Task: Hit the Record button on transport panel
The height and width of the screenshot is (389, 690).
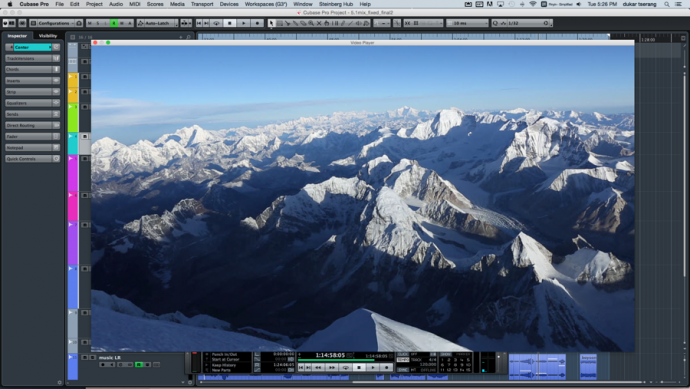Action: click(386, 367)
